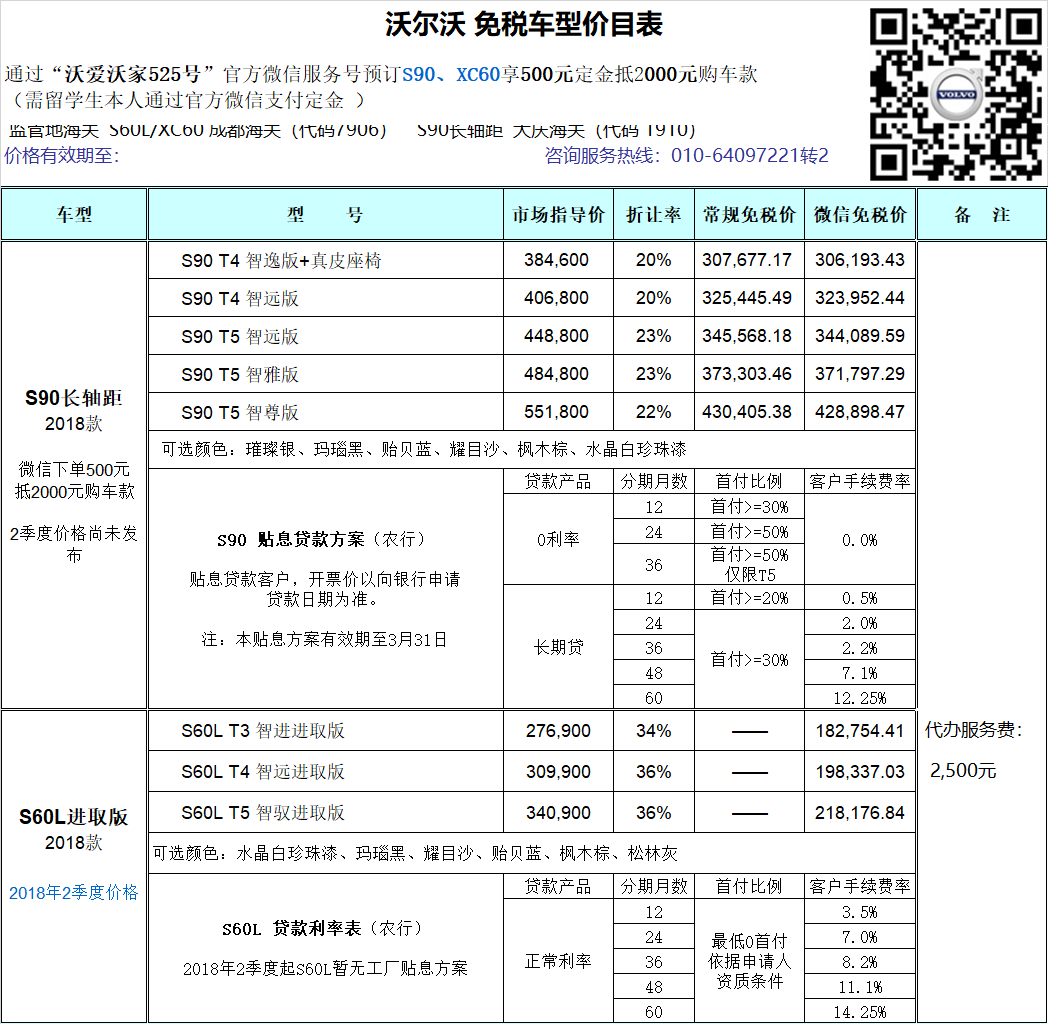Click the S90 color options row
Viewport: 1048px width, 1024px height.
pos(531,449)
